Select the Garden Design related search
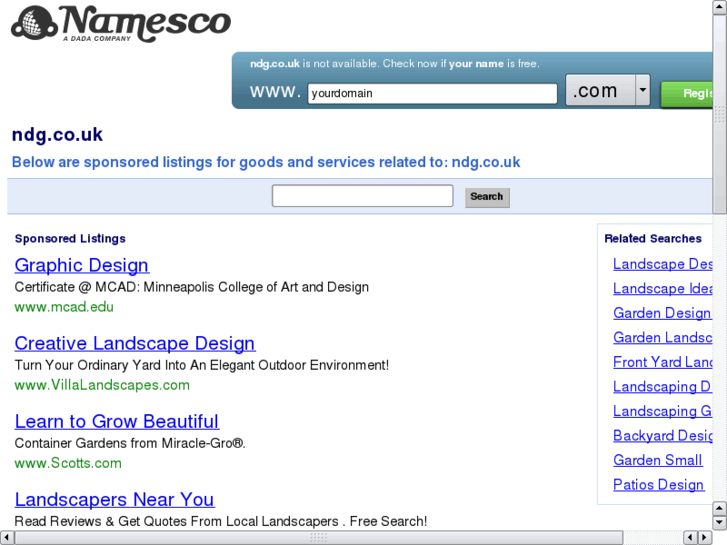The image size is (727, 545). click(662, 313)
